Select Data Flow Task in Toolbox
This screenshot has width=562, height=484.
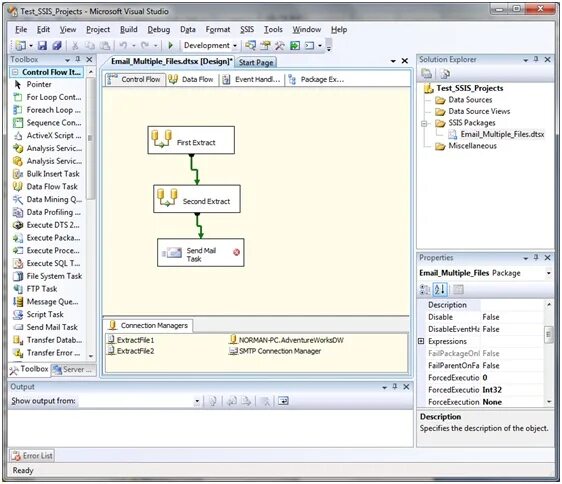click(45, 187)
